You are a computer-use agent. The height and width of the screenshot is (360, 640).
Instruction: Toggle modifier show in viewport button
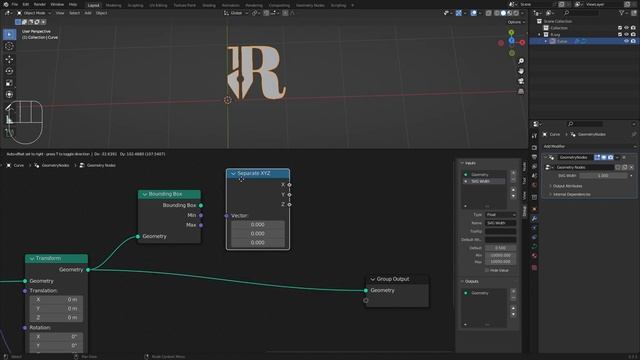pyautogui.click(x=604, y=157)
